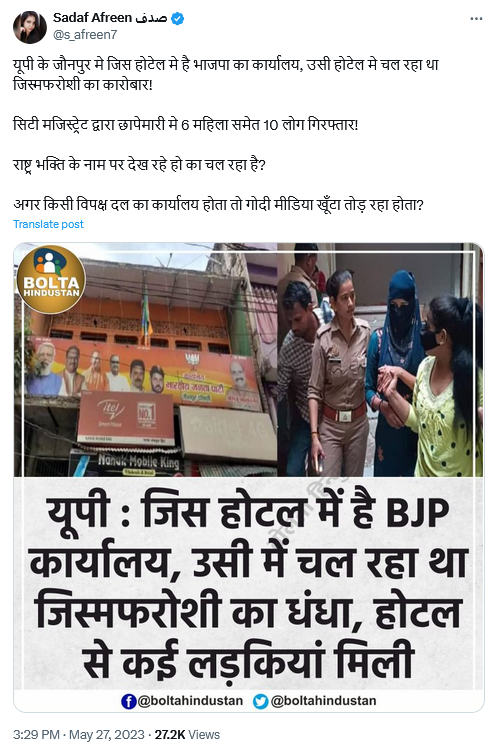Image resolution: width=497 pixels, height=754 pixels.
Task: Click the Hindi headline text in image
Action: tap(248, 586)
